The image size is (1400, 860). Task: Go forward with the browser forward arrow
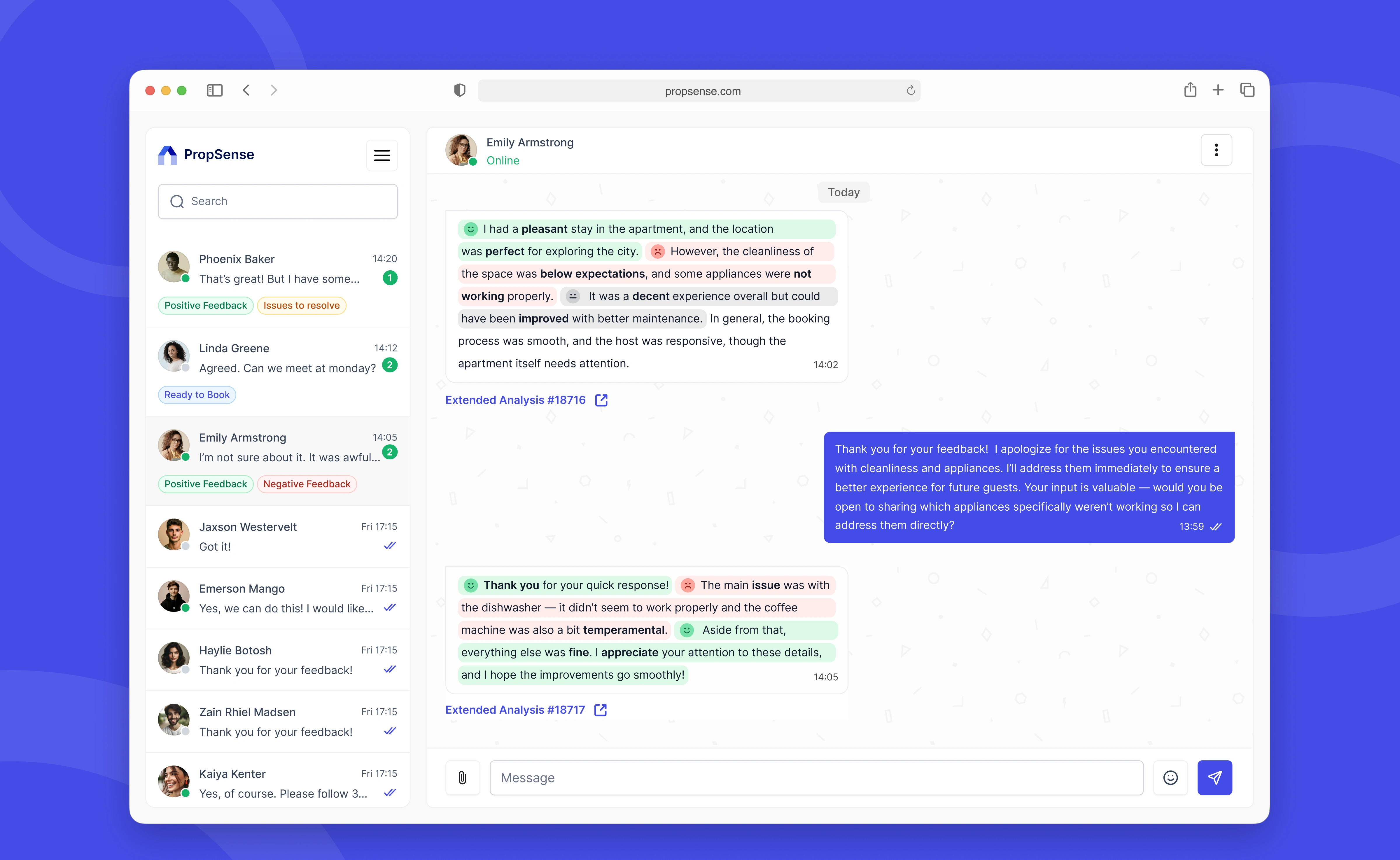point(274,90)
